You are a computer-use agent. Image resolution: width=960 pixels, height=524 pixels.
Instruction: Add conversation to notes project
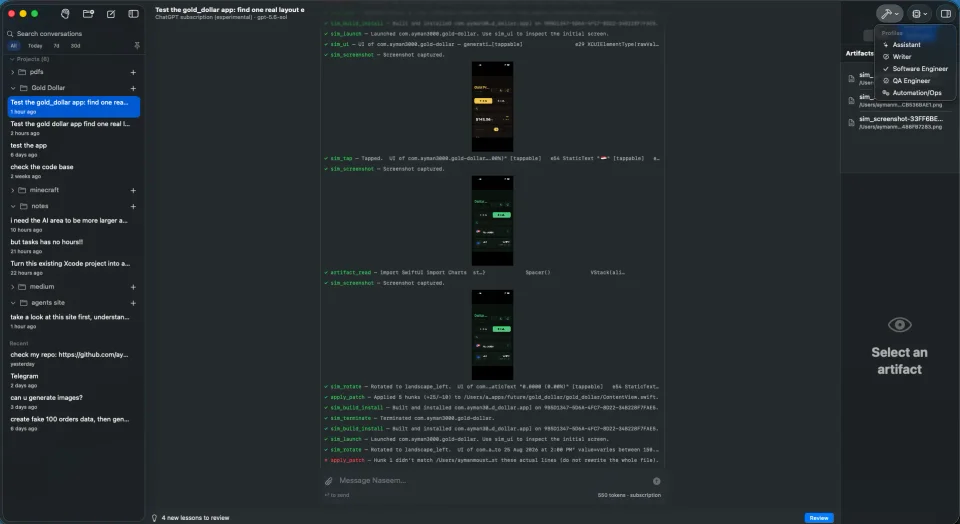(133, 207)
